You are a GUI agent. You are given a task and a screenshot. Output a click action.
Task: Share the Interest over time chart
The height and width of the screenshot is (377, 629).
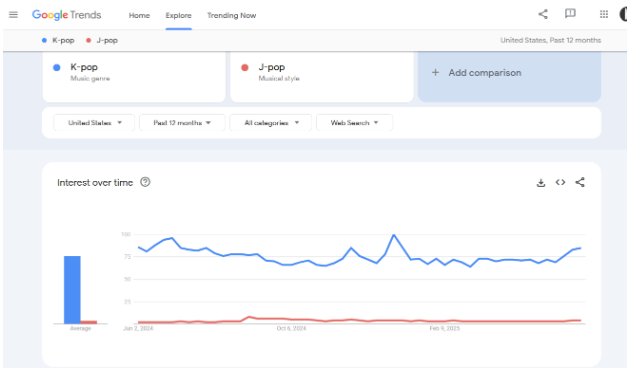pos(580,182)
